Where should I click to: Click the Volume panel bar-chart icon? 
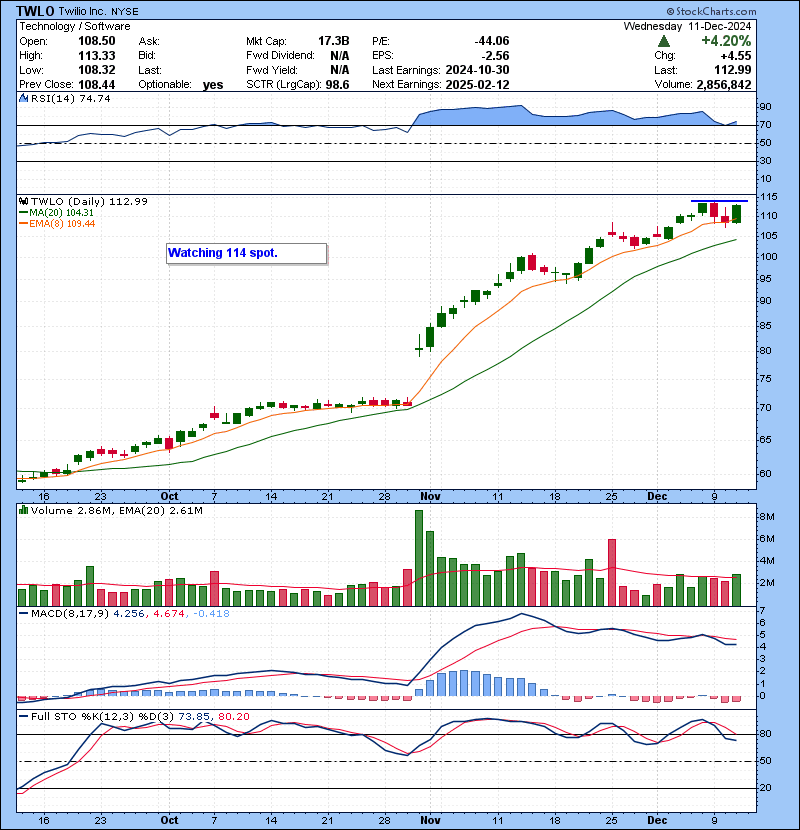pyautogui.click(x=23, y=510)
